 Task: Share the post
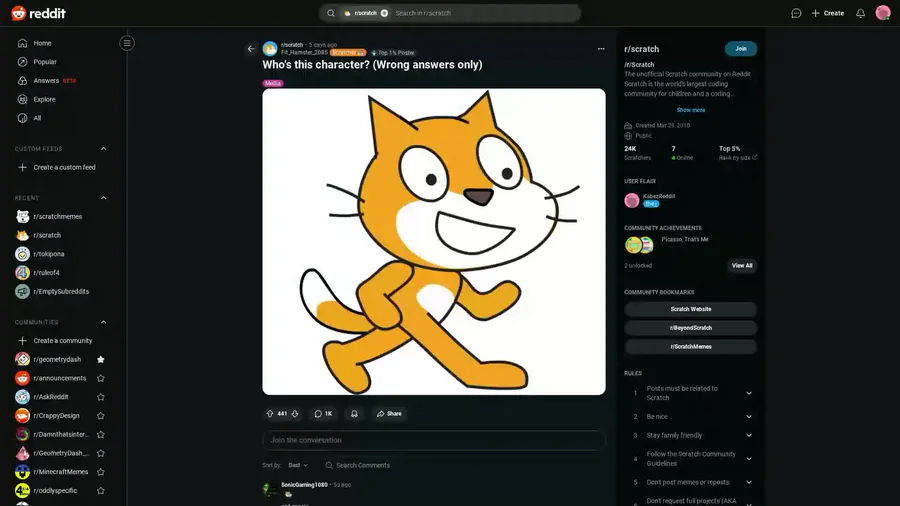[389, 414]
